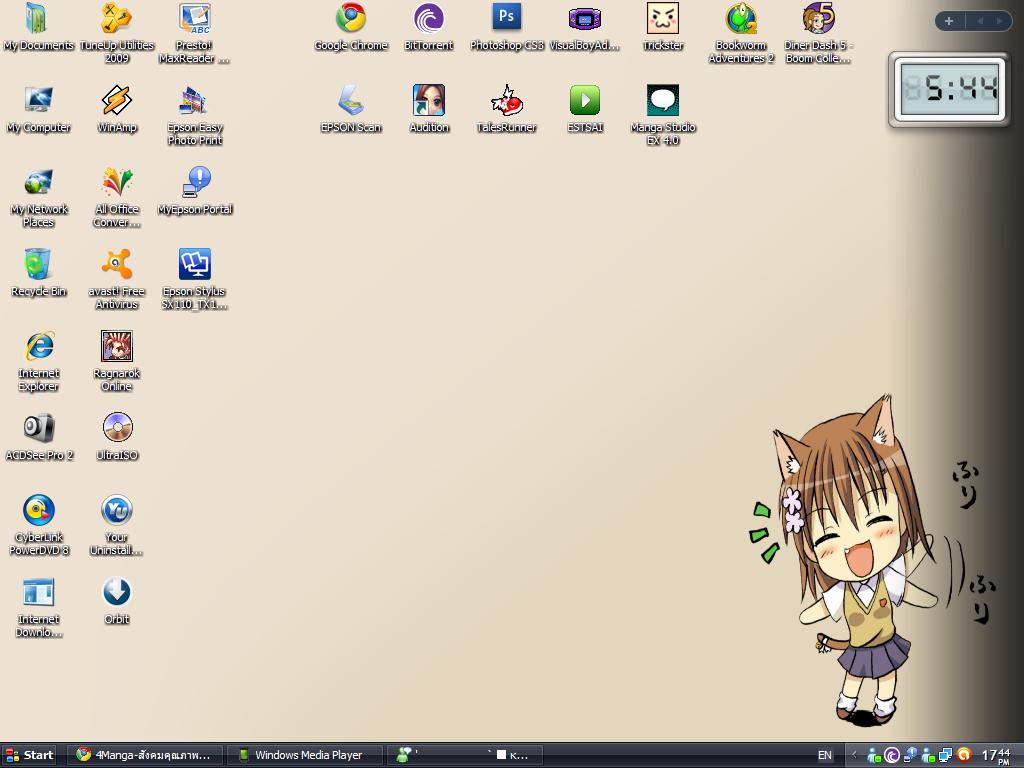
Task: Switch to Windows Media Player taskbar button
Action: [304, 755]
